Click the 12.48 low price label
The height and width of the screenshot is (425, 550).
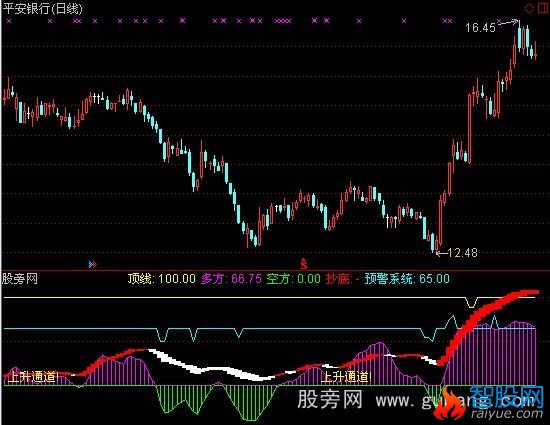click(463, 252)
